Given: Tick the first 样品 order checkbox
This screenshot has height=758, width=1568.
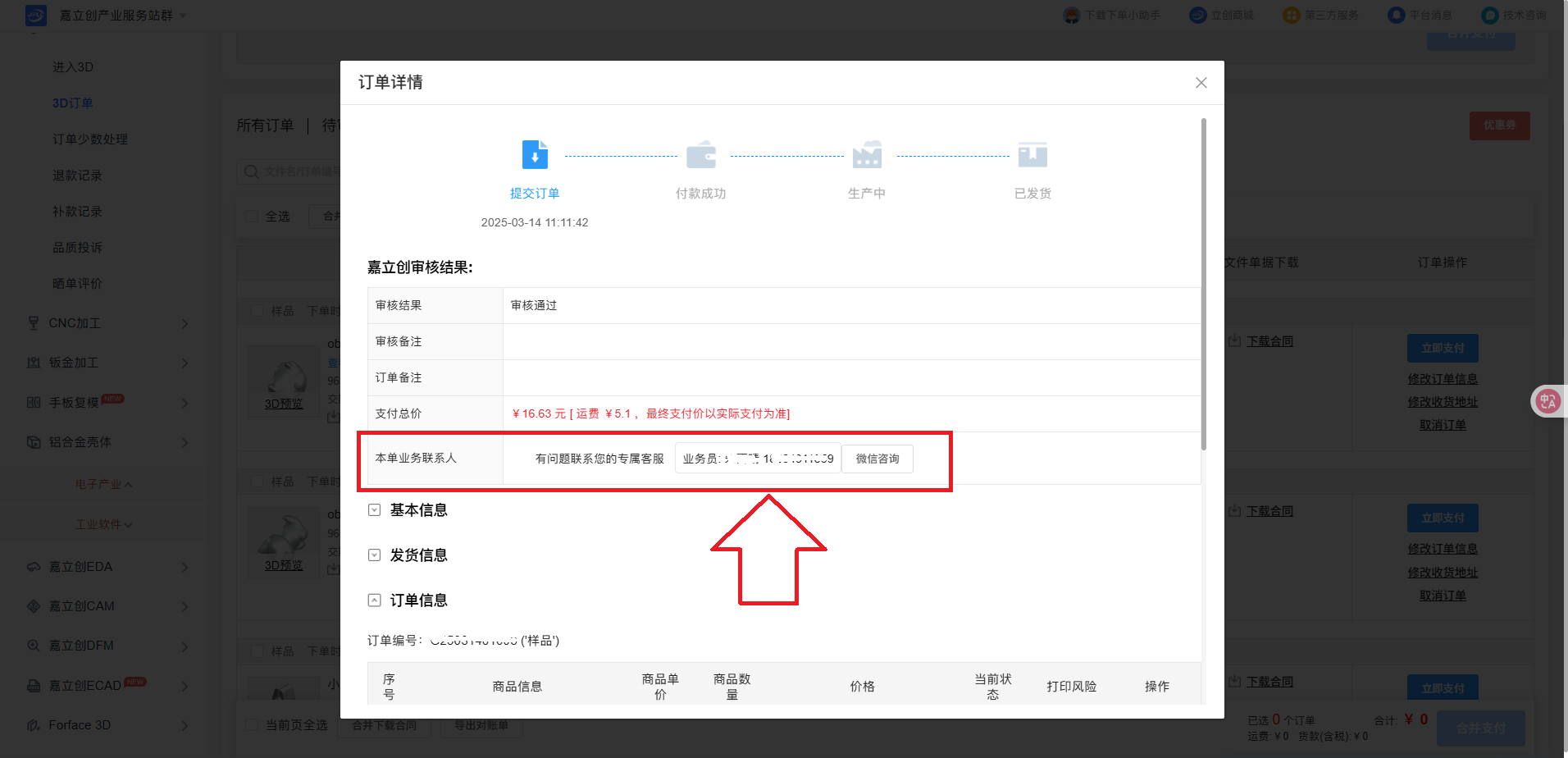Looking at the screenshot, I should [x=258, y=311].
